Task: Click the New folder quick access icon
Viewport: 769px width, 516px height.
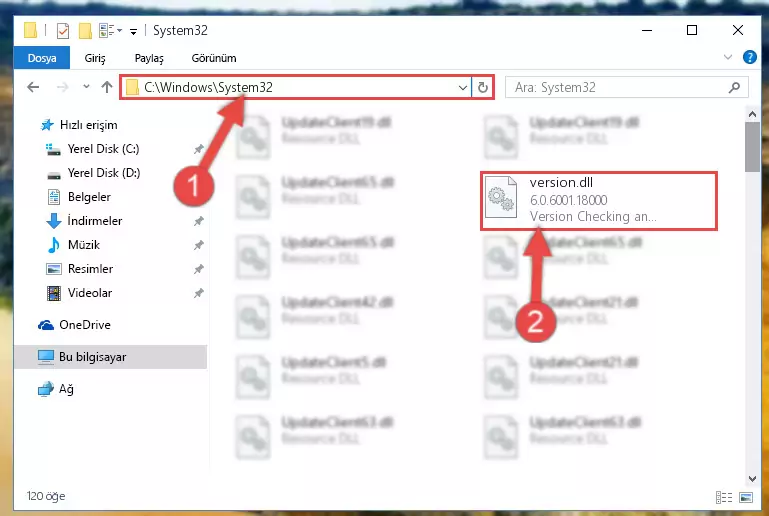Action: (x=85, y=31)
